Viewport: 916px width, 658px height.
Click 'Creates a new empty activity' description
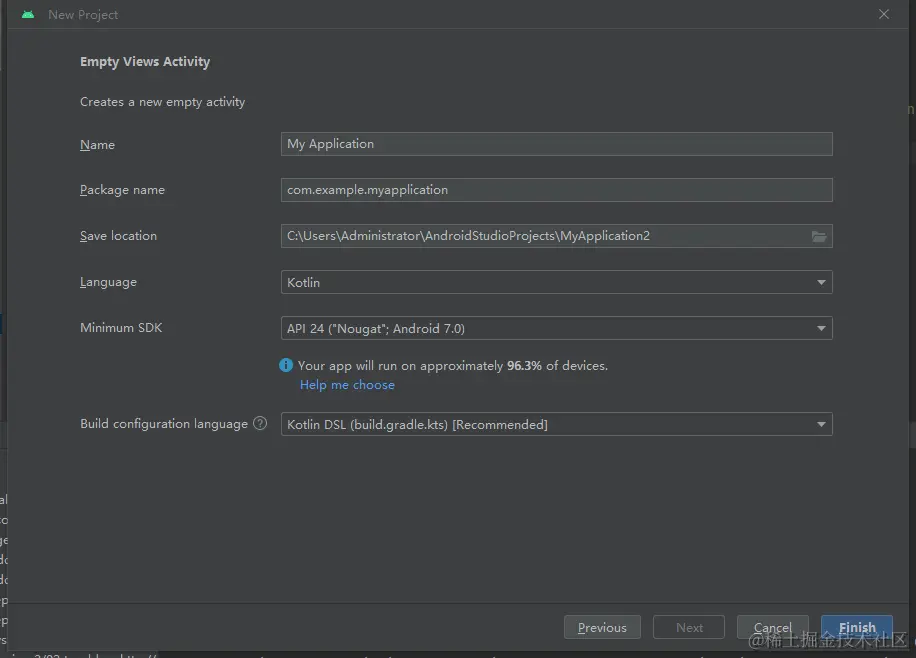point(162,102)
